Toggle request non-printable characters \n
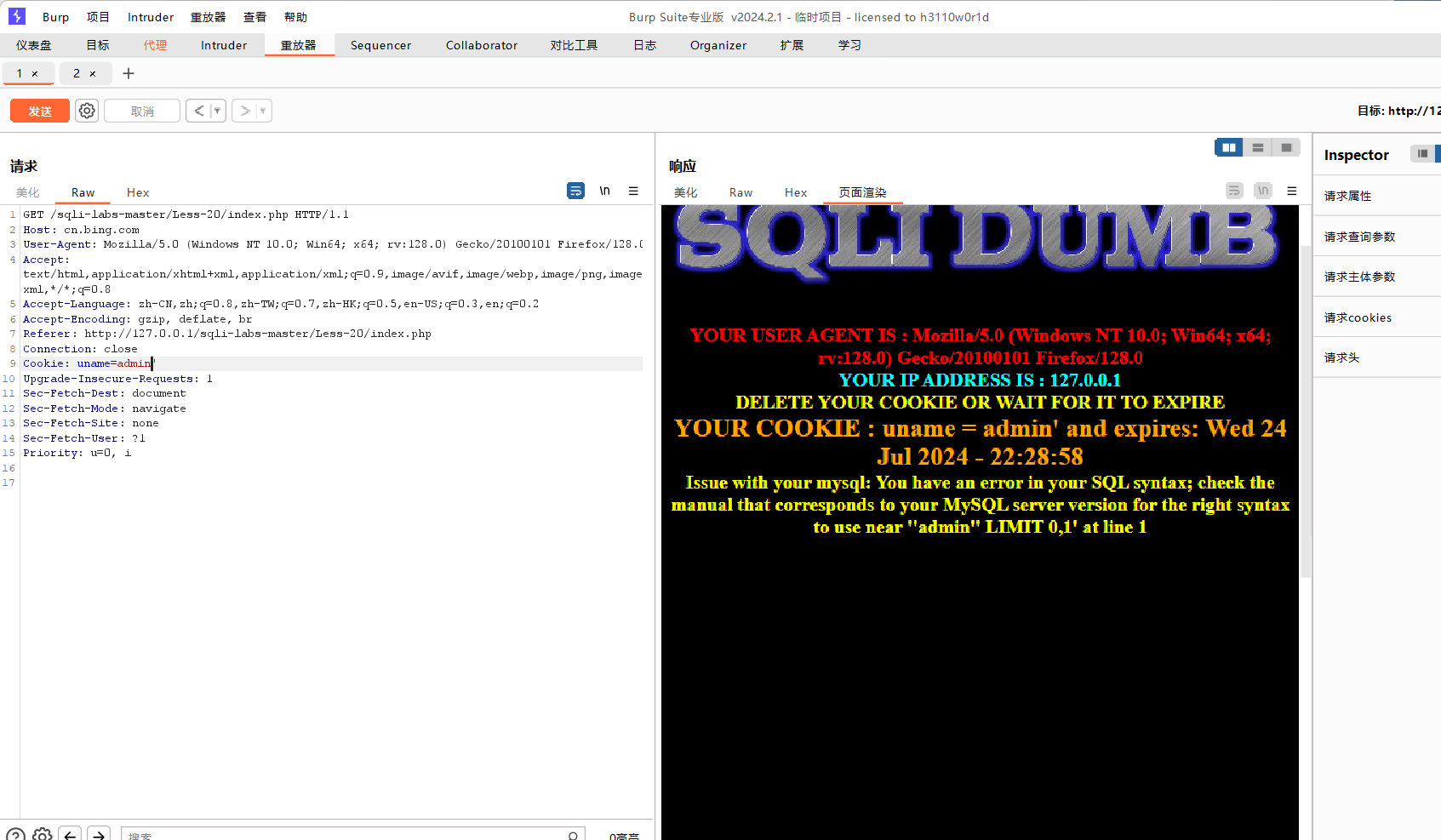Image resolution: width=1441 pixels, height=840 pixels. point(604,191)
